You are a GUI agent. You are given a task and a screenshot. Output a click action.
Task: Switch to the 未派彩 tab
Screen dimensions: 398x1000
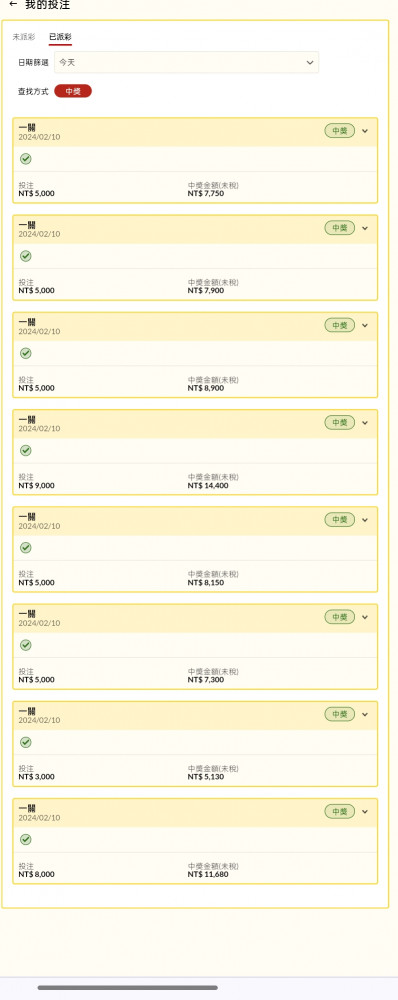[24, 37]
